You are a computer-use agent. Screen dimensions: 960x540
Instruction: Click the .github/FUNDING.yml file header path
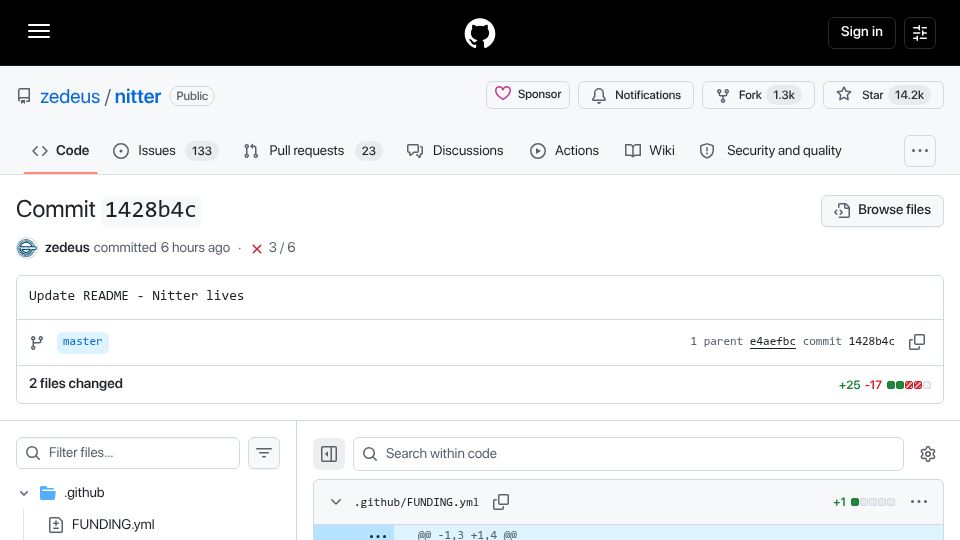pyautogui.click(x=416, y=502)
